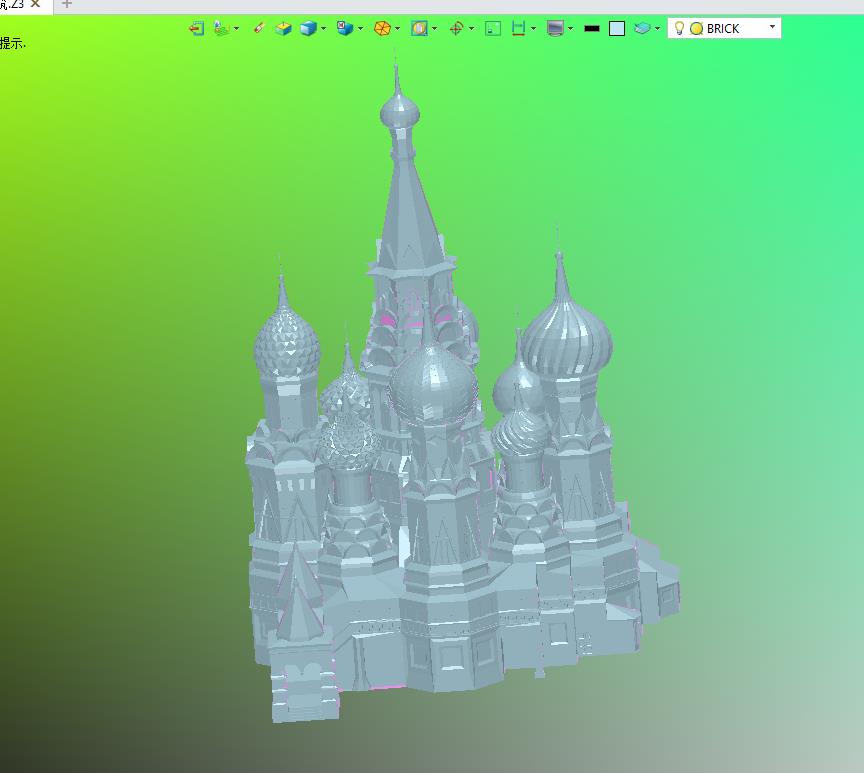Close the .Z3 document tab

[36, 4]
